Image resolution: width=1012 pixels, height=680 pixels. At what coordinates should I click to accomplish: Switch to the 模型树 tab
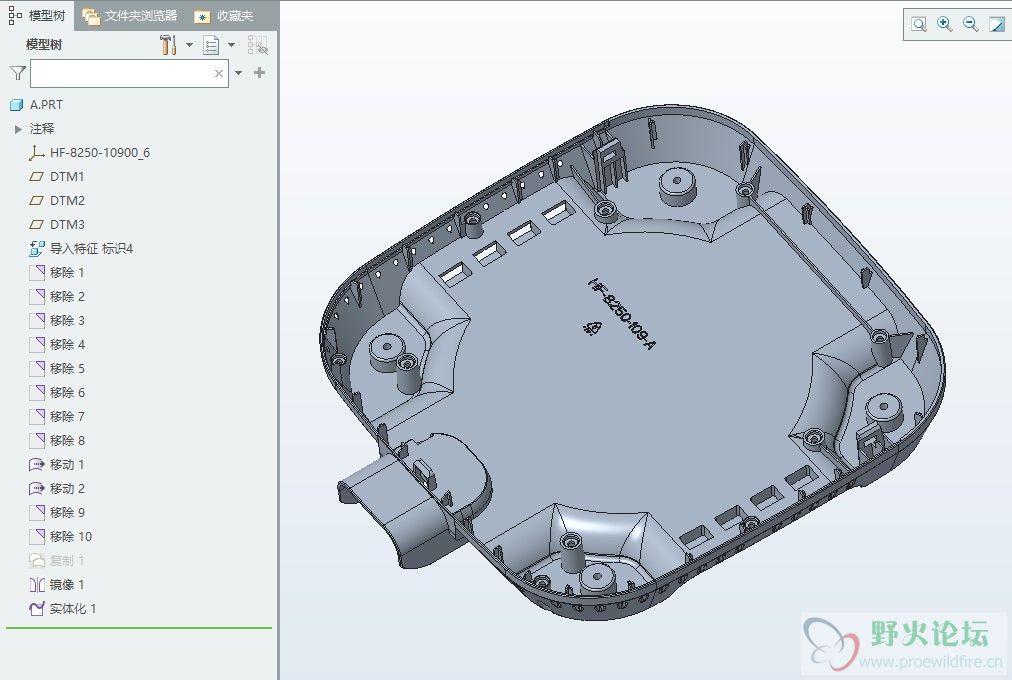tap(37, 15)
